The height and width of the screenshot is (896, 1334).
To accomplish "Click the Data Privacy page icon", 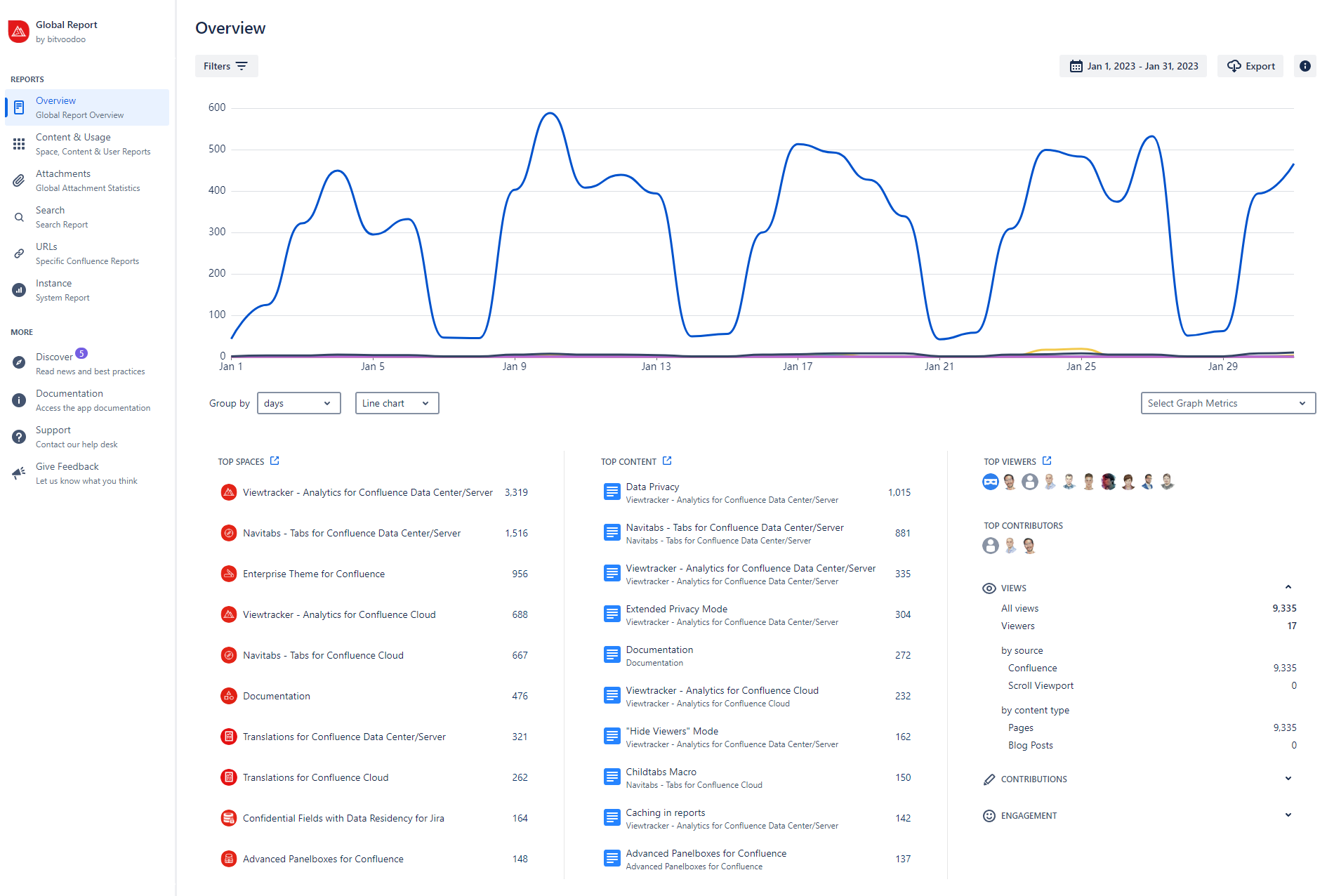I will tap(612, 492).
